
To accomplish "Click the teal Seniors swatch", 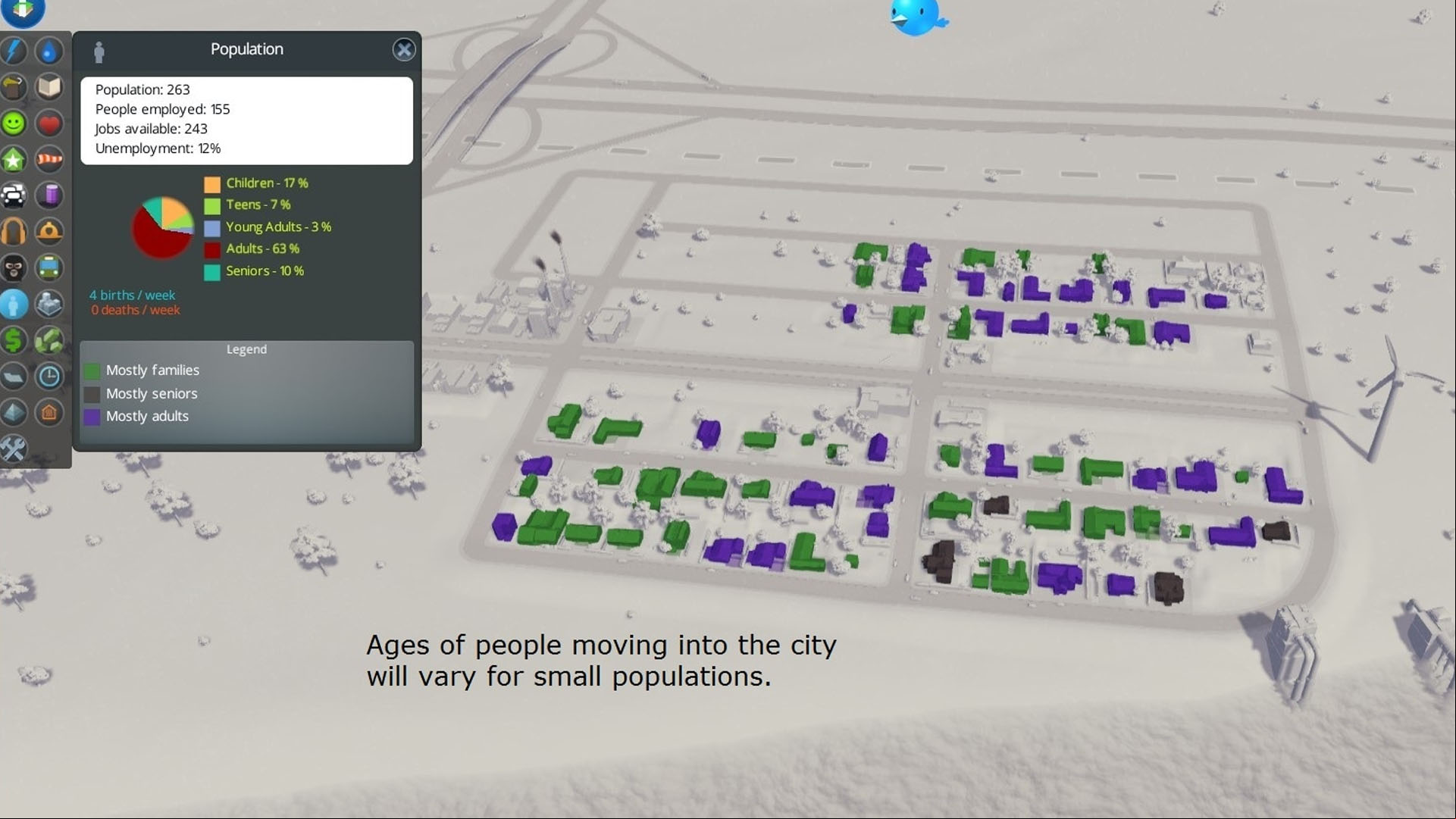I will [212, 271].
